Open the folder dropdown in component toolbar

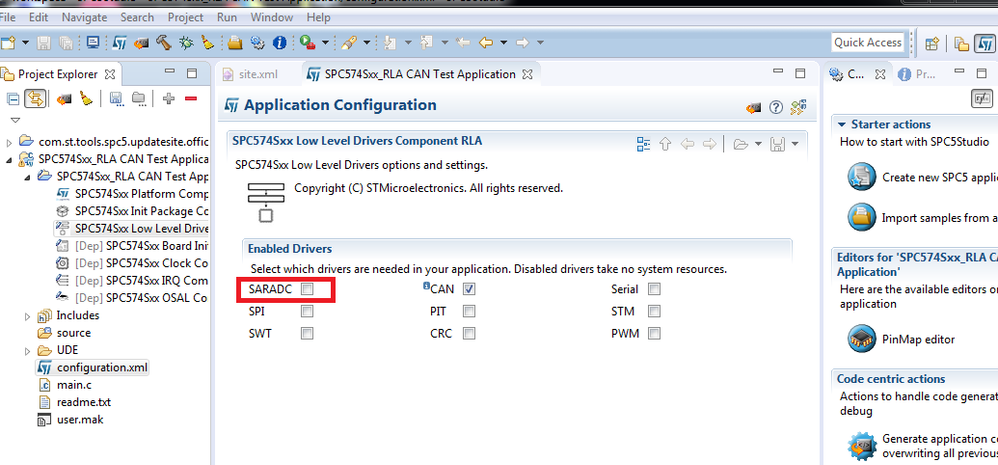pyautogui.click(x=758, y=144)
